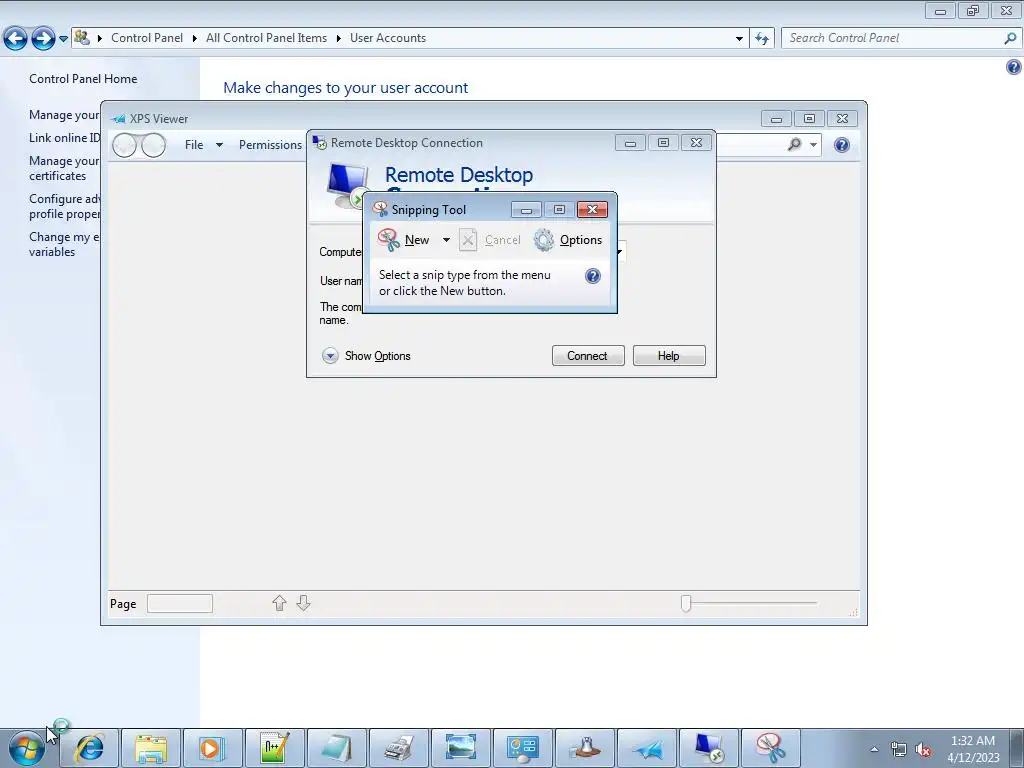Click the Page number field in XPS Viewer
Image resolution: width=1024 pixels, height=768 pixels.
180,603
